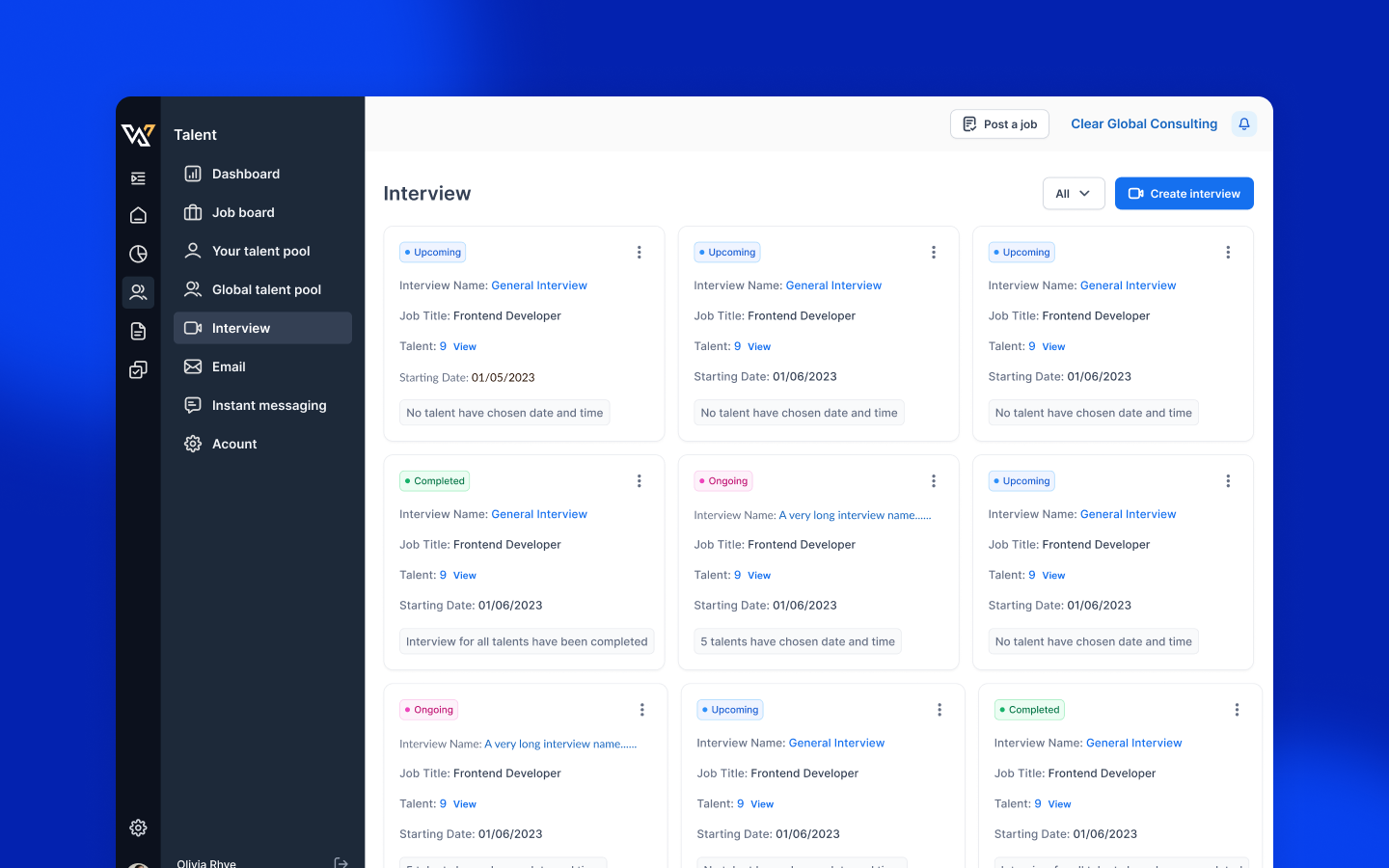Open the document icon in narrow rail
This screenshot has height=868, width=1389.
click(138, 331)
